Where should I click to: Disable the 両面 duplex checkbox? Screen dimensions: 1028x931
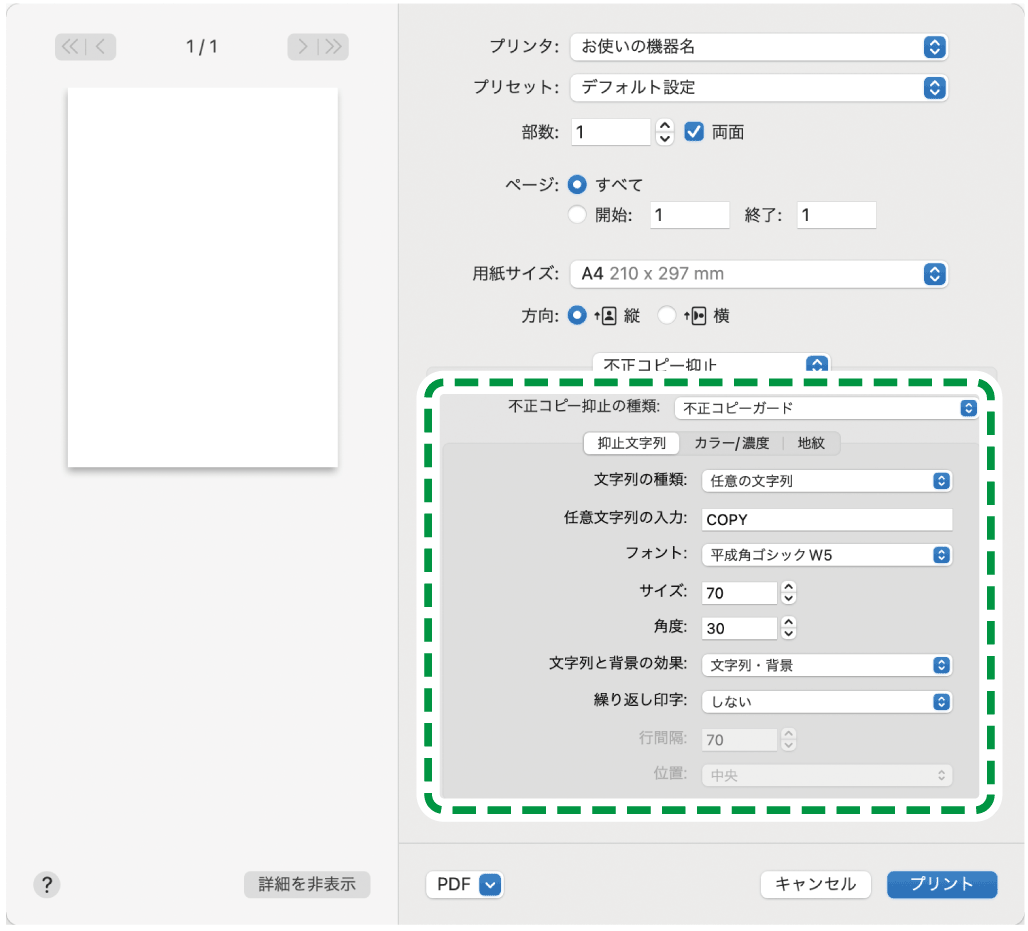(694, 131)
